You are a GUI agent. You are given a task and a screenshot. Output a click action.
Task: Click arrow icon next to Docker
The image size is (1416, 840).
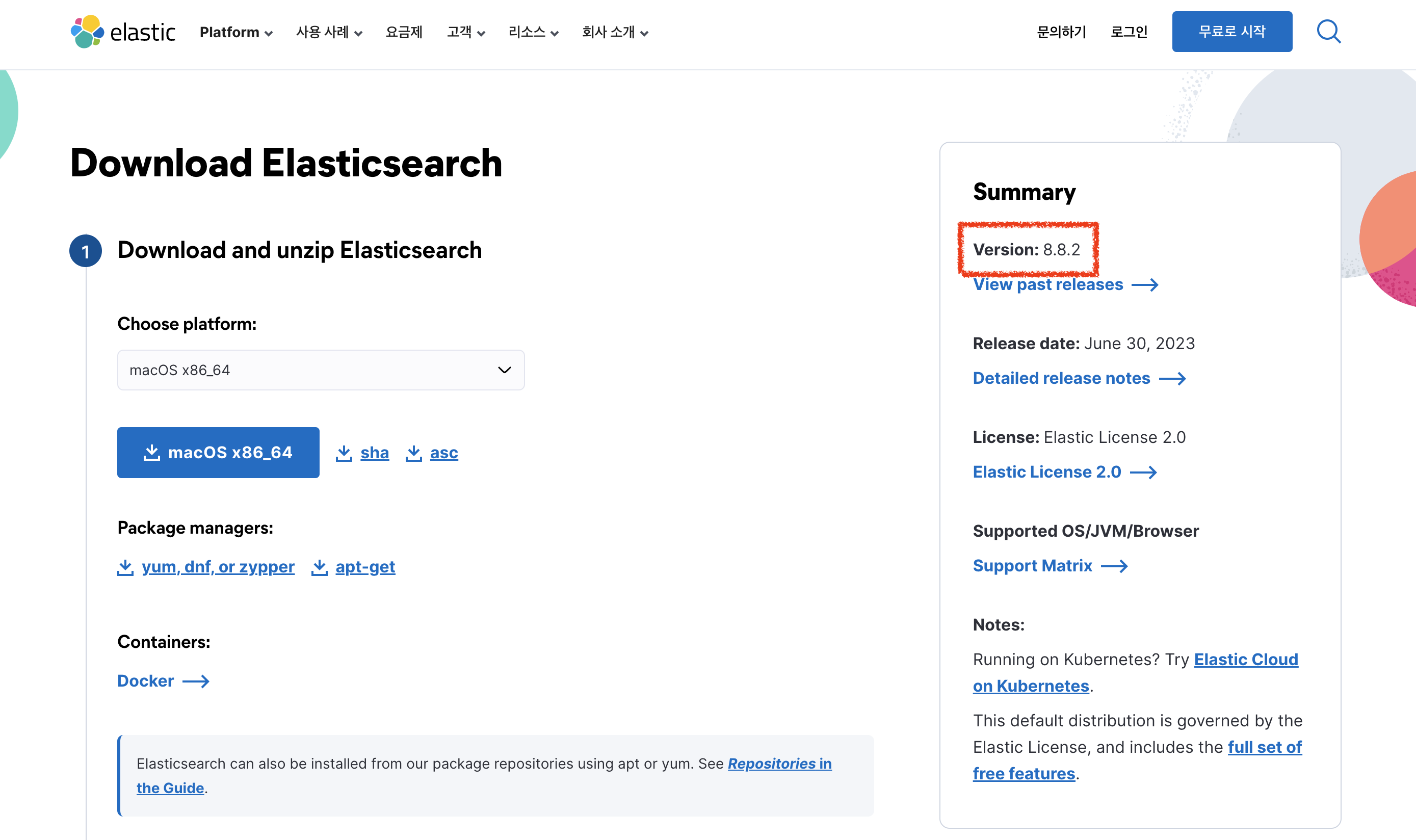coord(196,681)
